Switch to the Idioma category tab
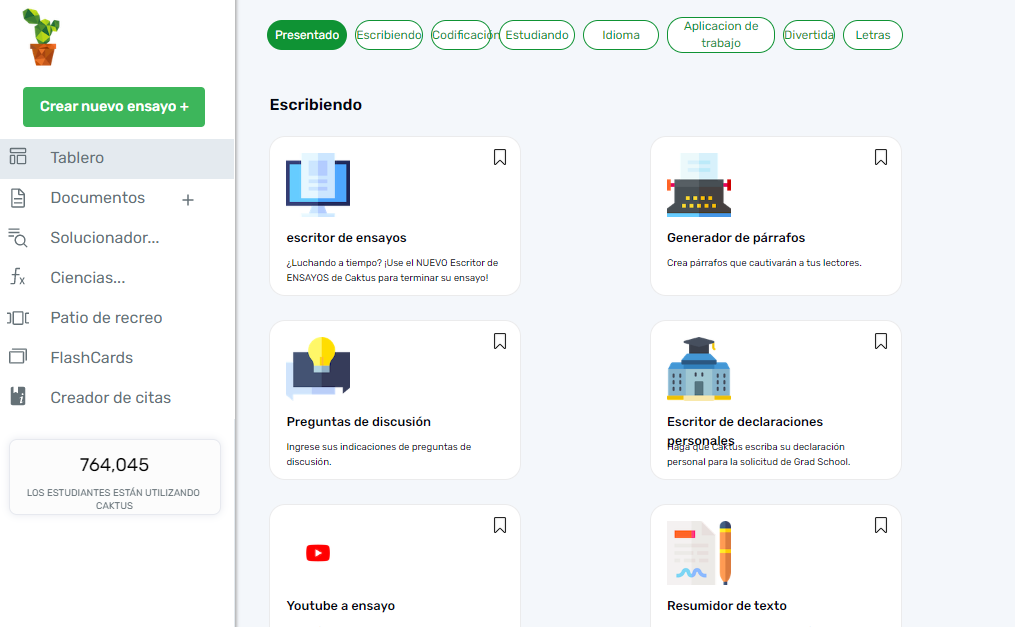The height and width of the screenshot is (627, 1015). pyautogui.click(x=621, y=35)
